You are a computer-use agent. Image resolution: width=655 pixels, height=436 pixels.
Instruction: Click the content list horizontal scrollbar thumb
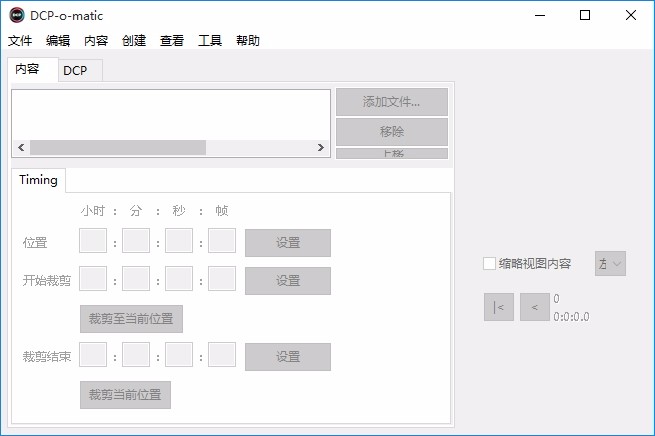(118, 147)
